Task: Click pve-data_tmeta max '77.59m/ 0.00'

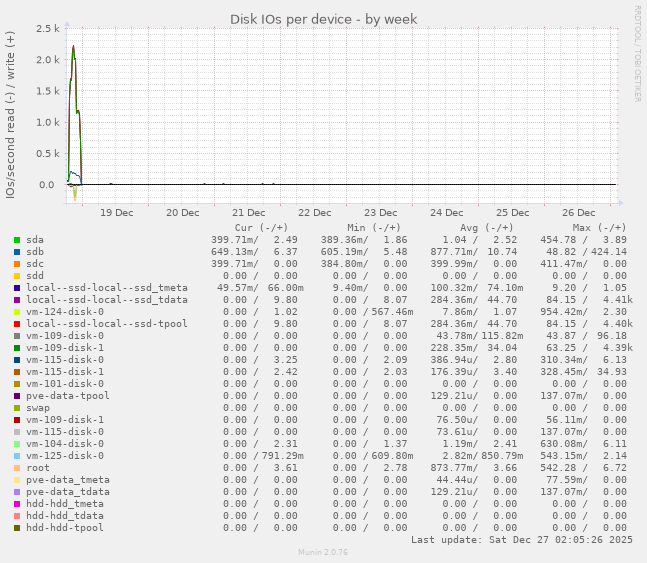Action: point(586,480)
